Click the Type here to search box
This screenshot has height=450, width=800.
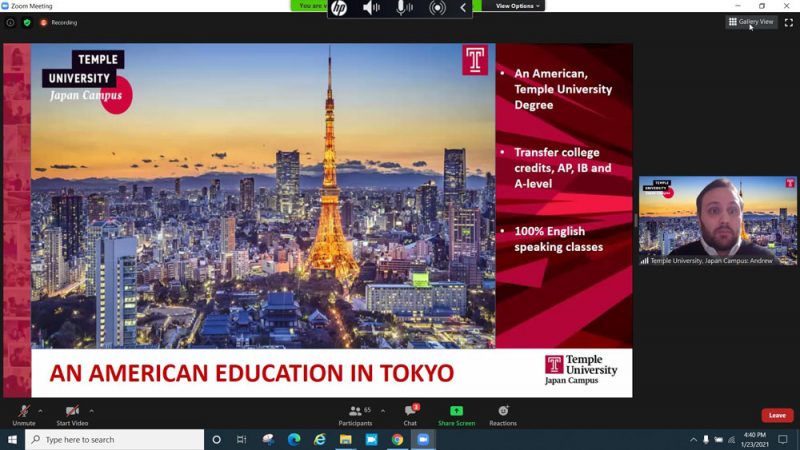click(114, 439)
